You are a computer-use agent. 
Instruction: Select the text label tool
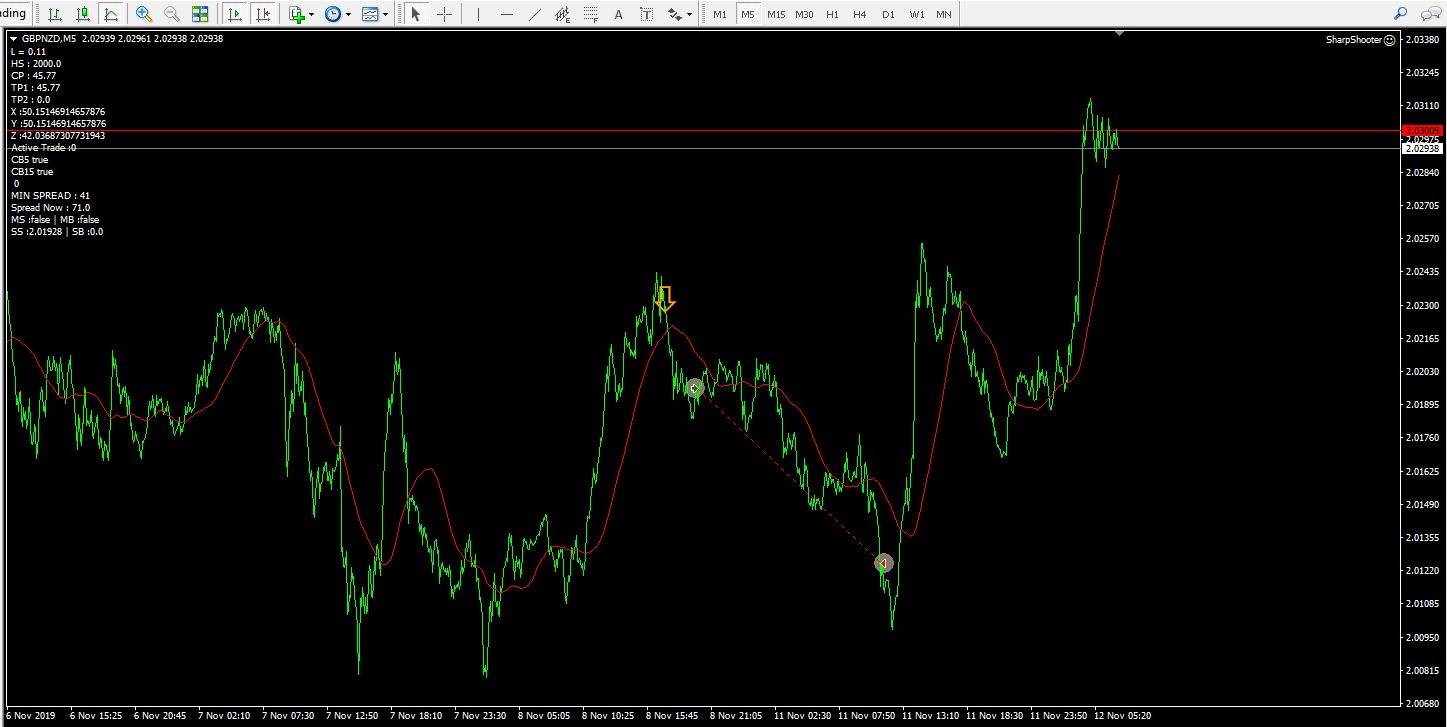pos(647,14)
